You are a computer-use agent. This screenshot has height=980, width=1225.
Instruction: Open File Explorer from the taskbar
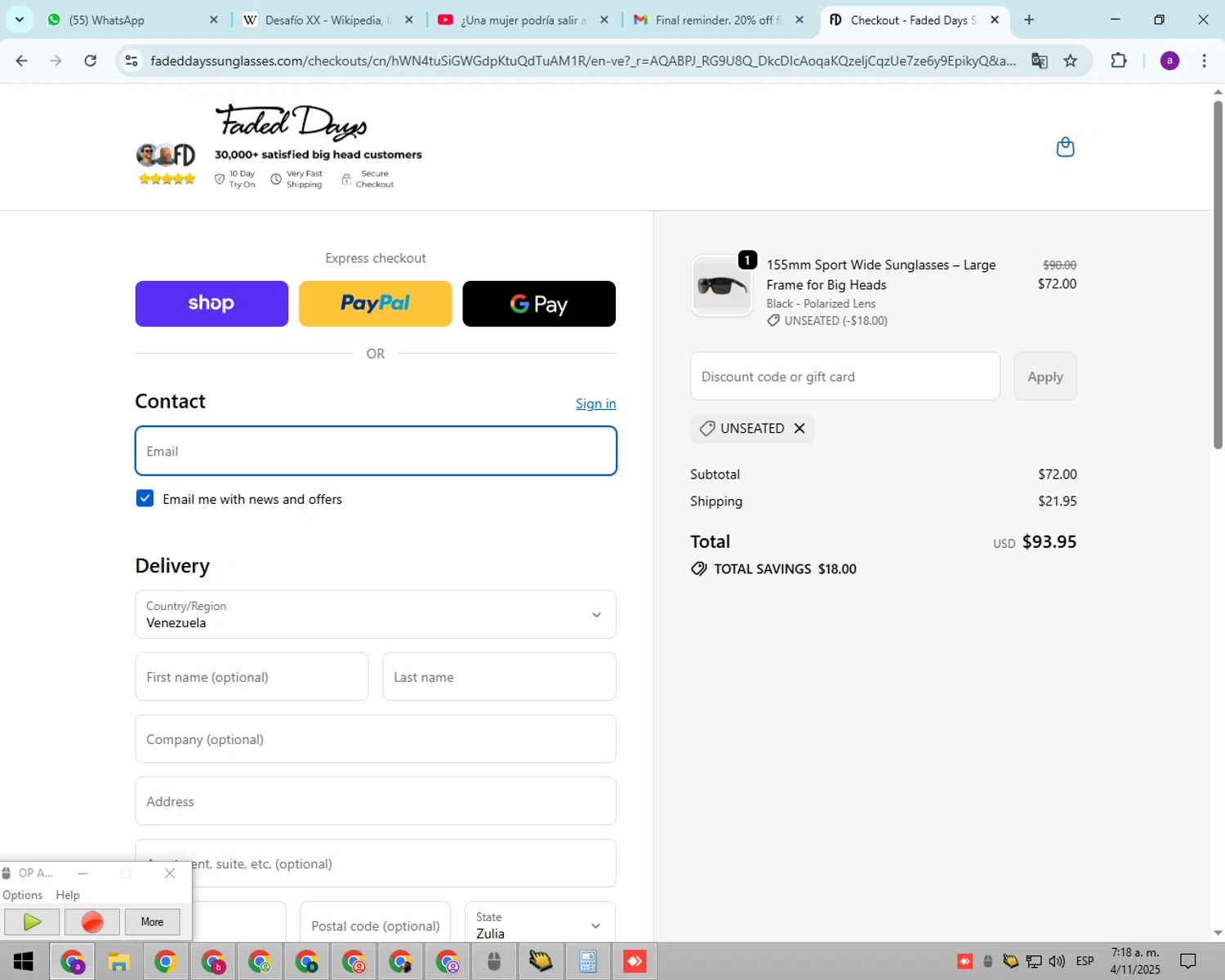coord(118,961)
